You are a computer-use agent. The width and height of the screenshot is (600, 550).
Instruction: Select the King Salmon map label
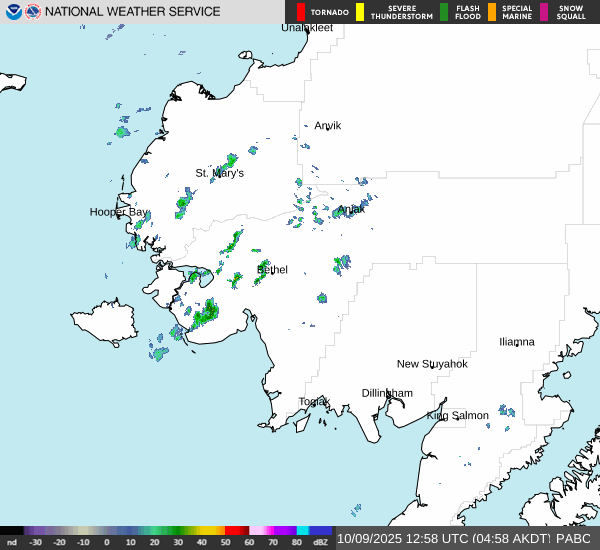[x=457, y=415]
